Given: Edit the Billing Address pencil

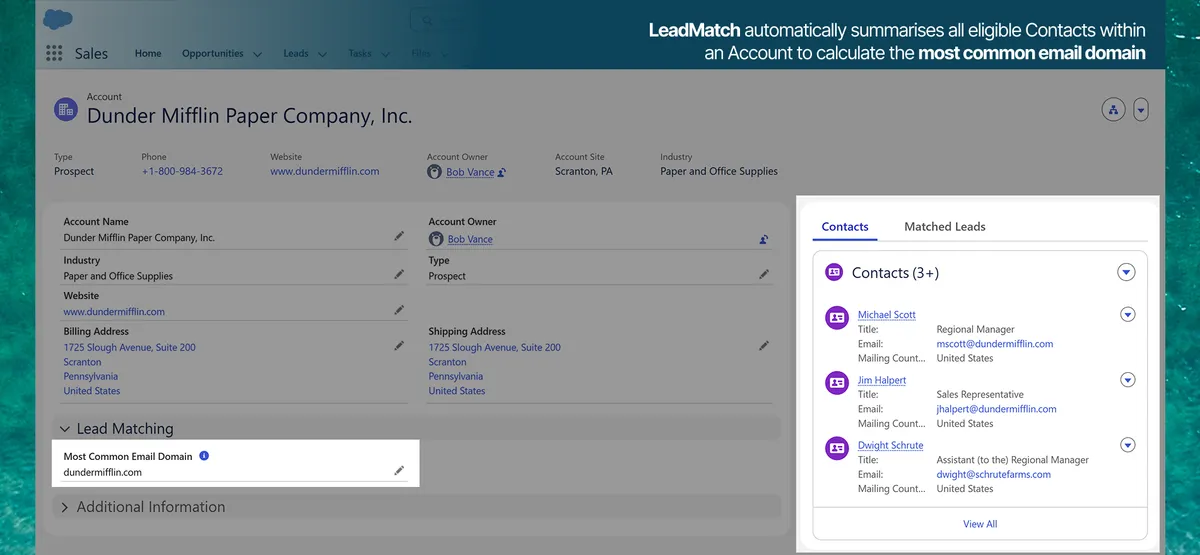Looking at the screenshot, I should [399, 346].
